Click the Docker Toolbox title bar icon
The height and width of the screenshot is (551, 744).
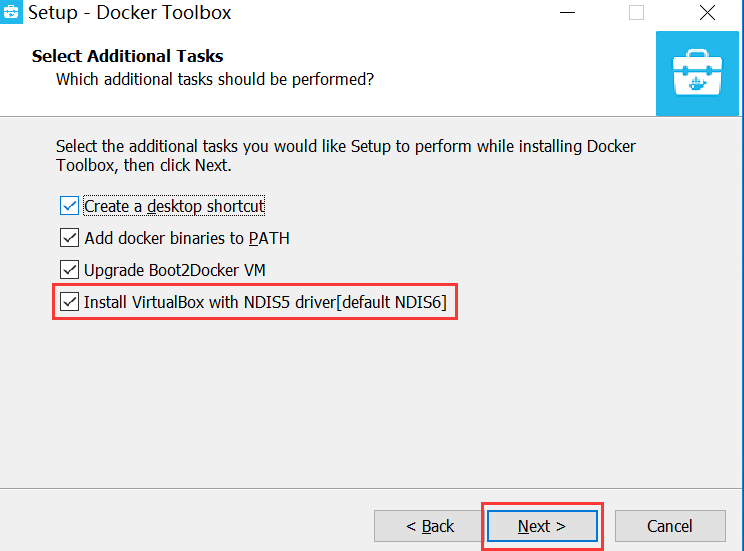tap(10, 11)
